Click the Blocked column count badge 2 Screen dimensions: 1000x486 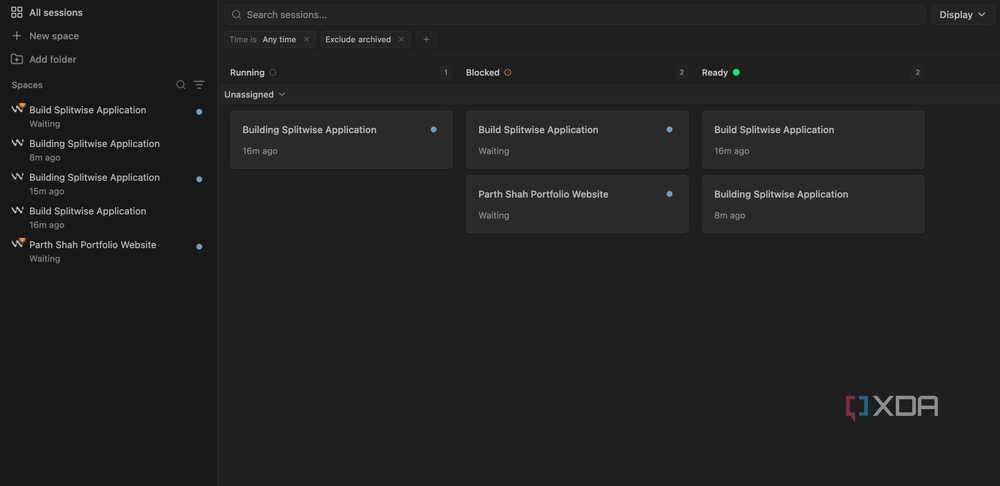(681, 73)
